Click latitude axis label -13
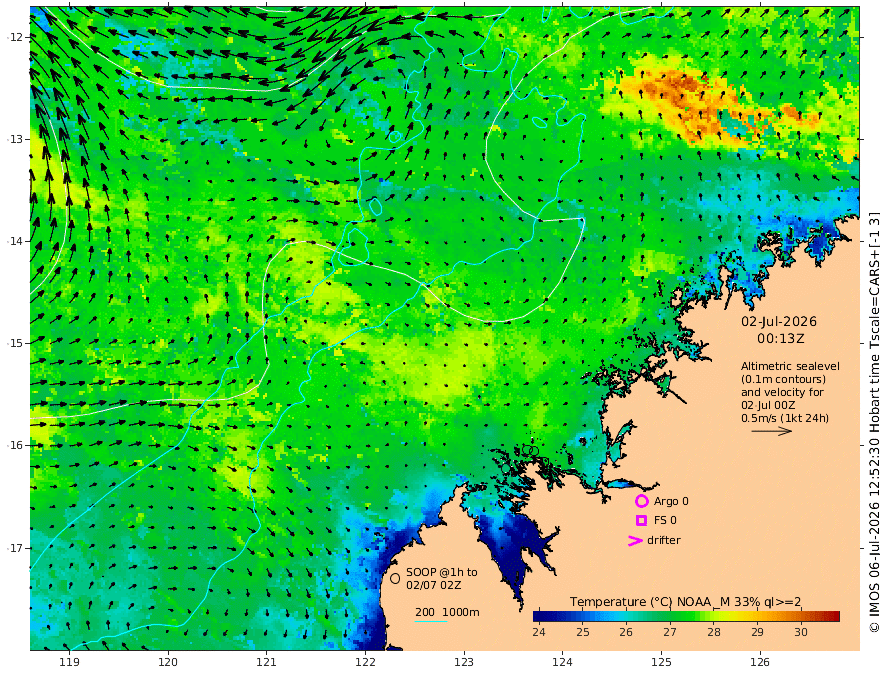Image resolution: width=880 pixels, height=680 pixels. pos(15,139)
